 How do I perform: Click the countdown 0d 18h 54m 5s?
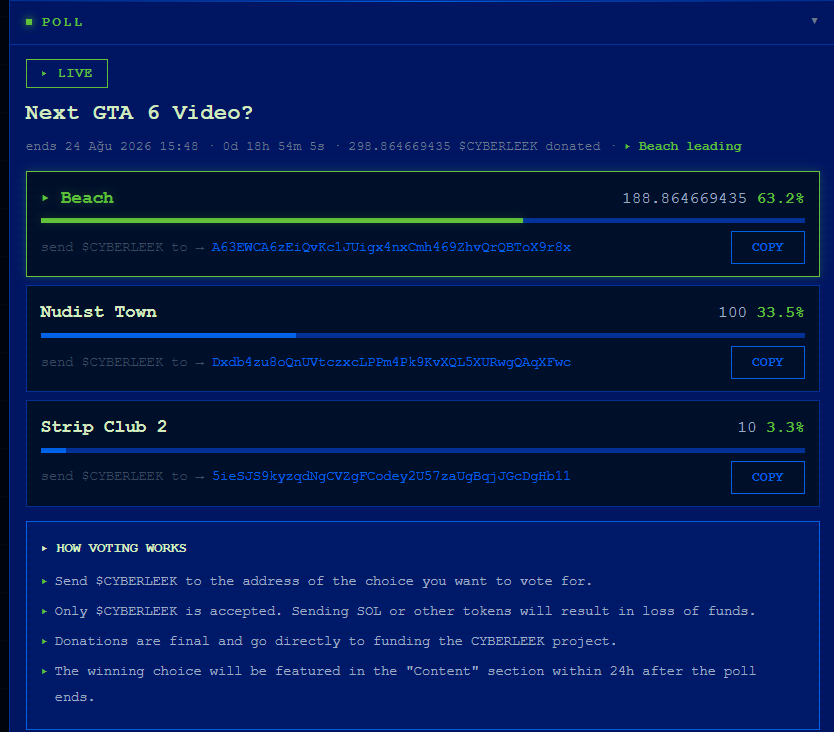click(274, 146)
